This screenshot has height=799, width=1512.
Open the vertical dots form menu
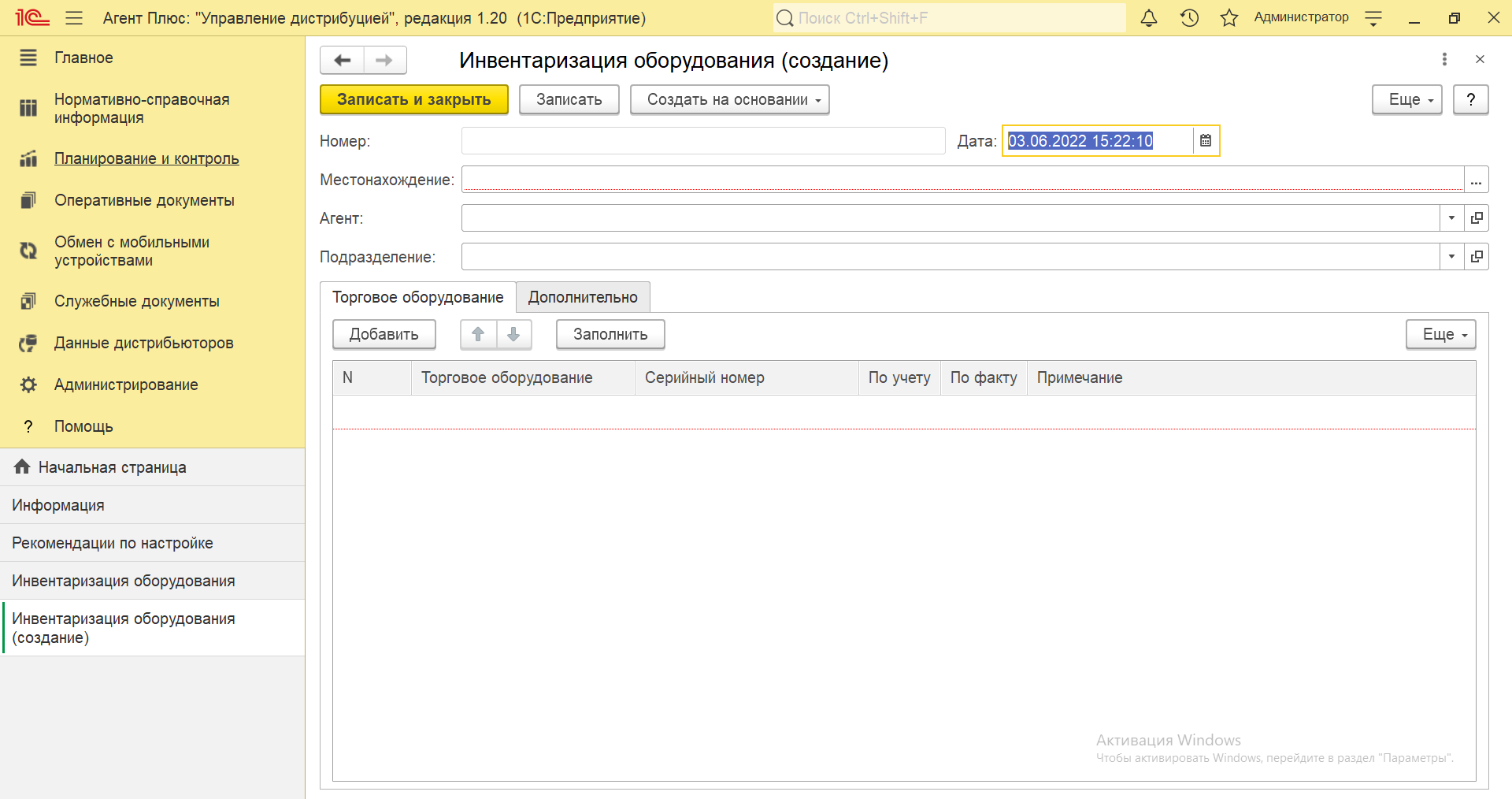point(1444,59)
